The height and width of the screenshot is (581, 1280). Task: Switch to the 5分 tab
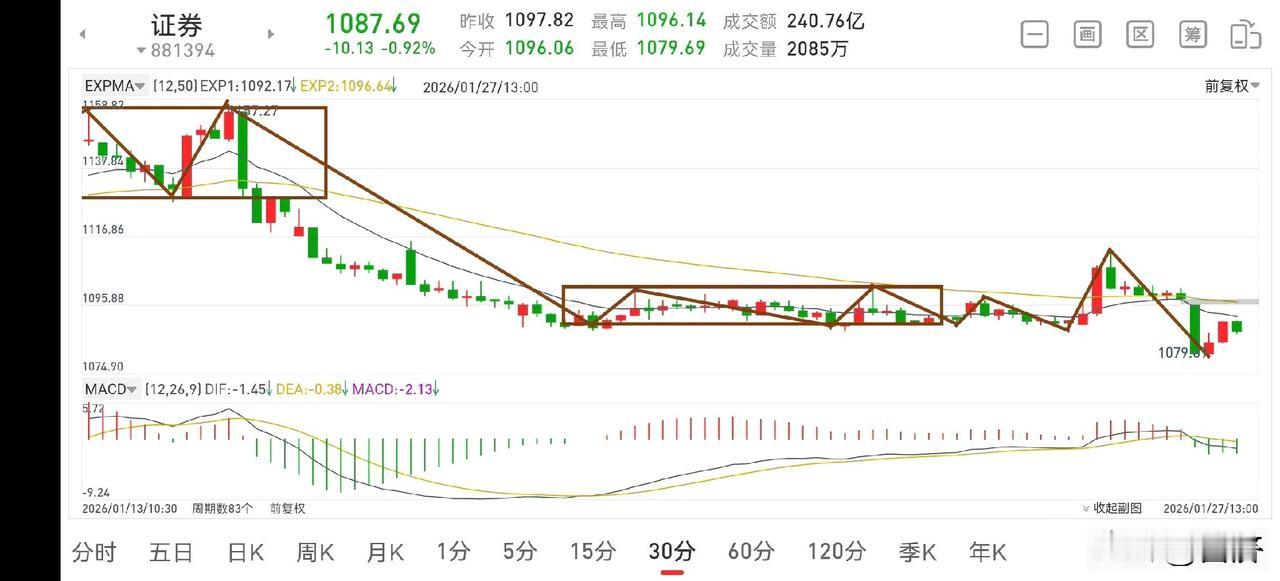pyautogui.click(x=520, y=551)
